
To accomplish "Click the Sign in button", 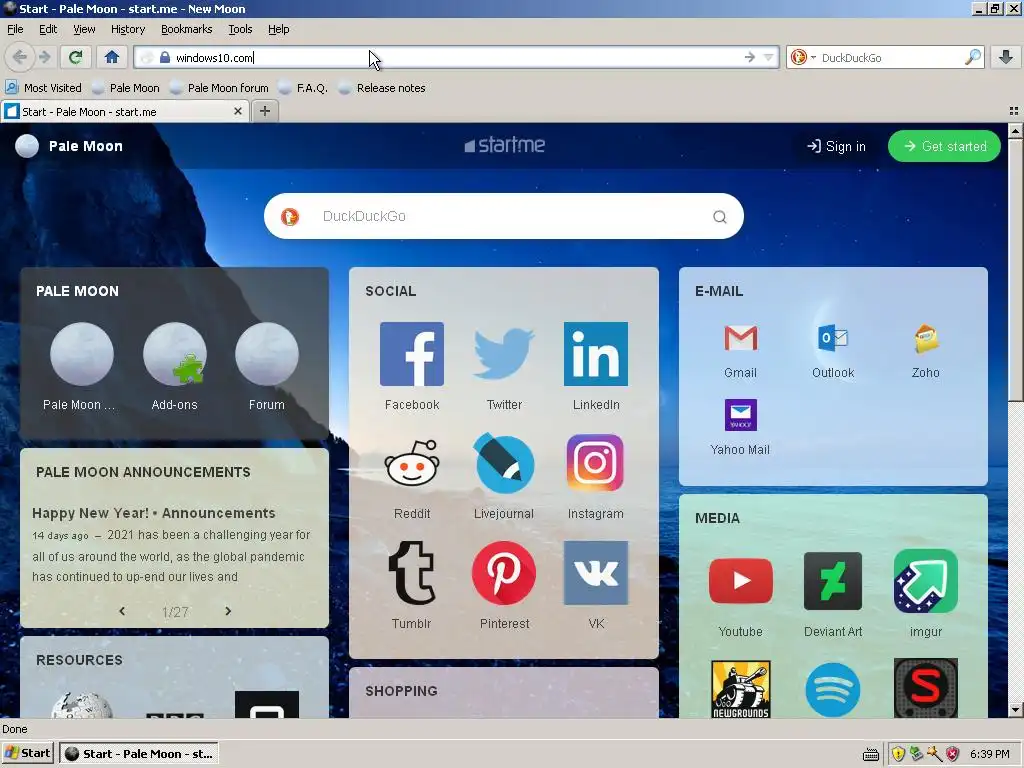I will 836,146.
